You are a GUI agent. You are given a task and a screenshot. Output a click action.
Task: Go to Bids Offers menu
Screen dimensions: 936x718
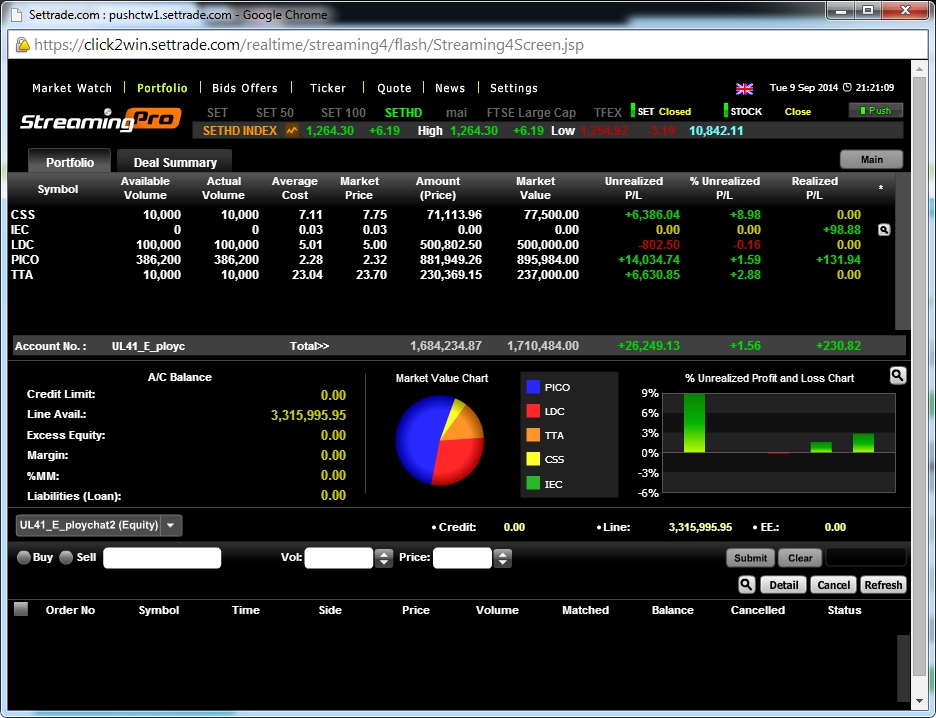coord(245,88)
